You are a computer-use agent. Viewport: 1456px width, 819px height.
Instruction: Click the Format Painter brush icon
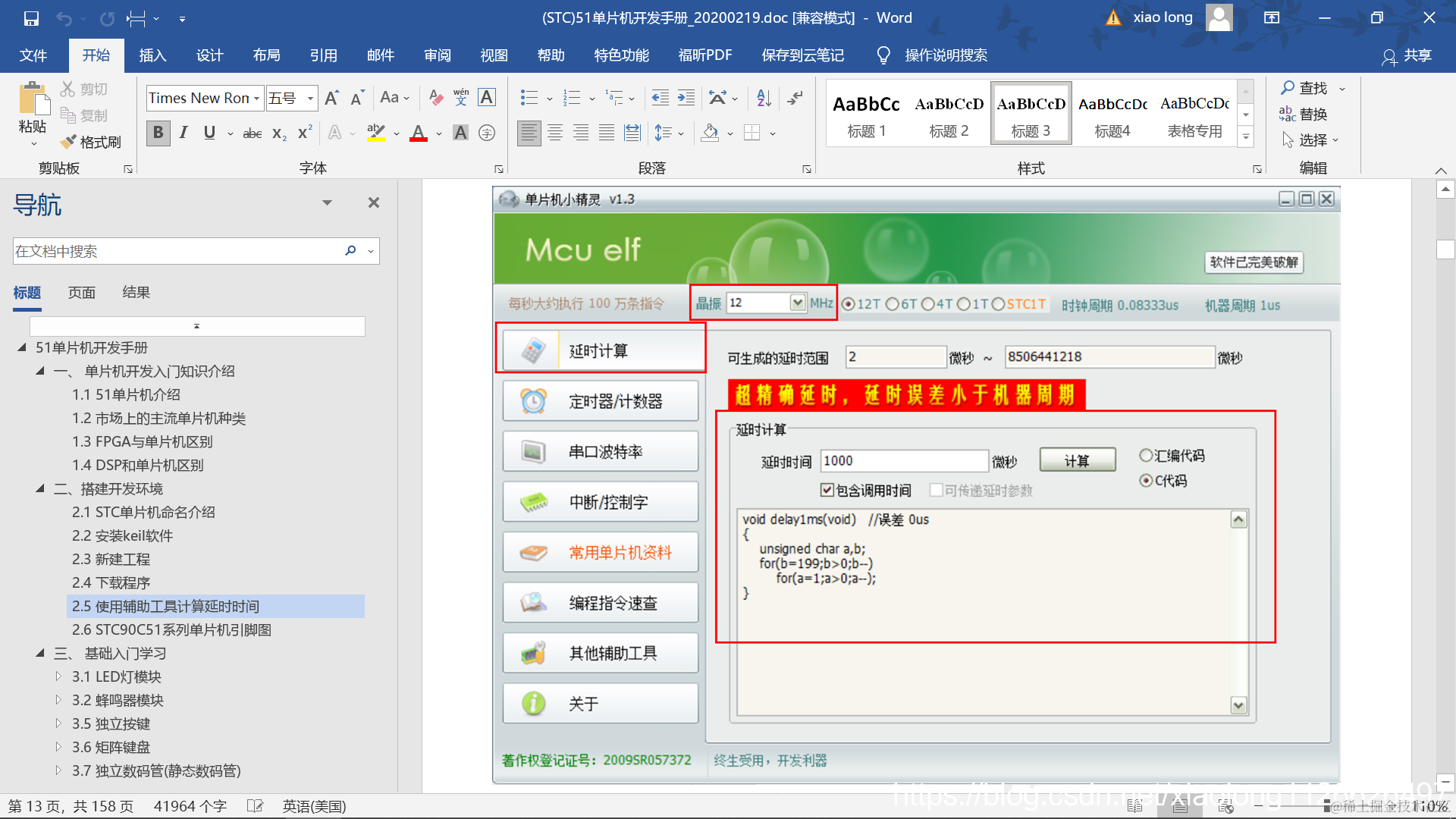pyautogui.click(x=68, y=142)
